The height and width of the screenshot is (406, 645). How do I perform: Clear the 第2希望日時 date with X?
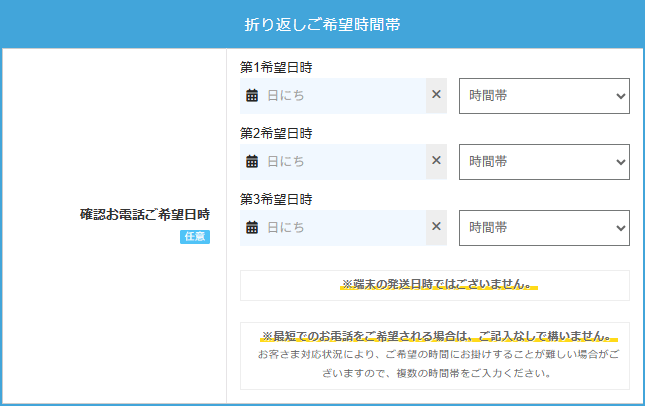tap(436, 161)
